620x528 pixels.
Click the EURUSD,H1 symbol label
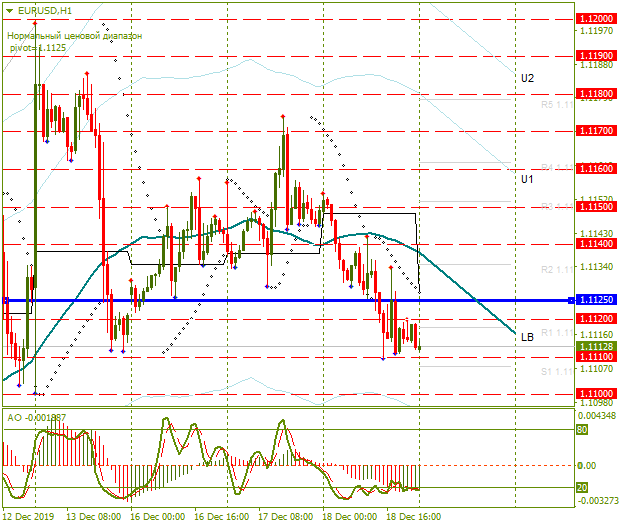[x=45, y=11]
